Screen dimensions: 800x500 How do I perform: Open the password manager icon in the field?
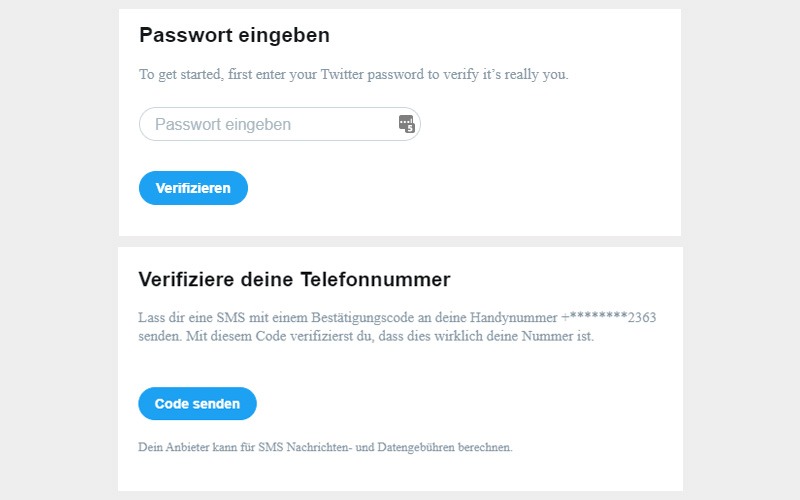pos(407,124)
